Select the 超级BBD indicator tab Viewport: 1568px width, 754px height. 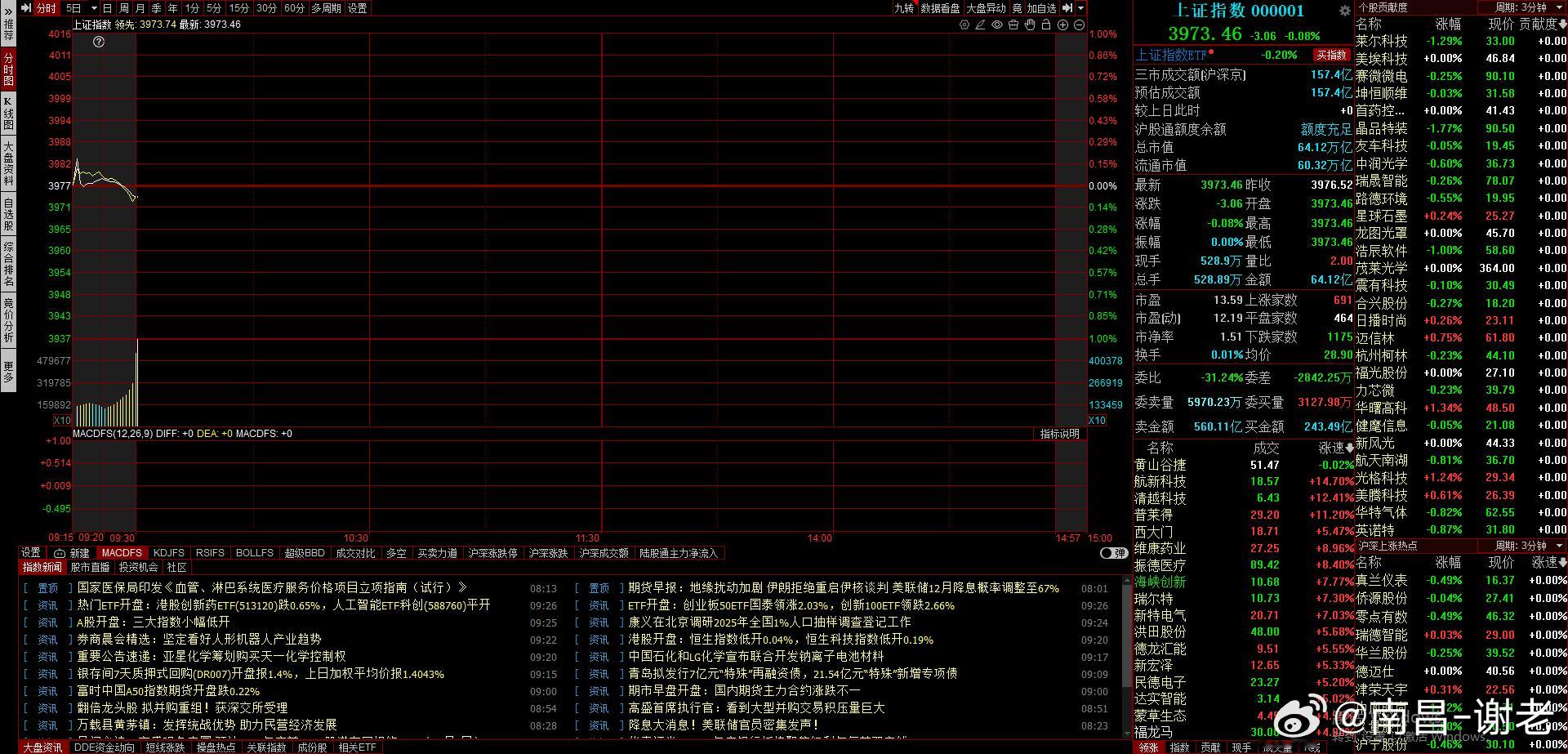tap(305, 553)
